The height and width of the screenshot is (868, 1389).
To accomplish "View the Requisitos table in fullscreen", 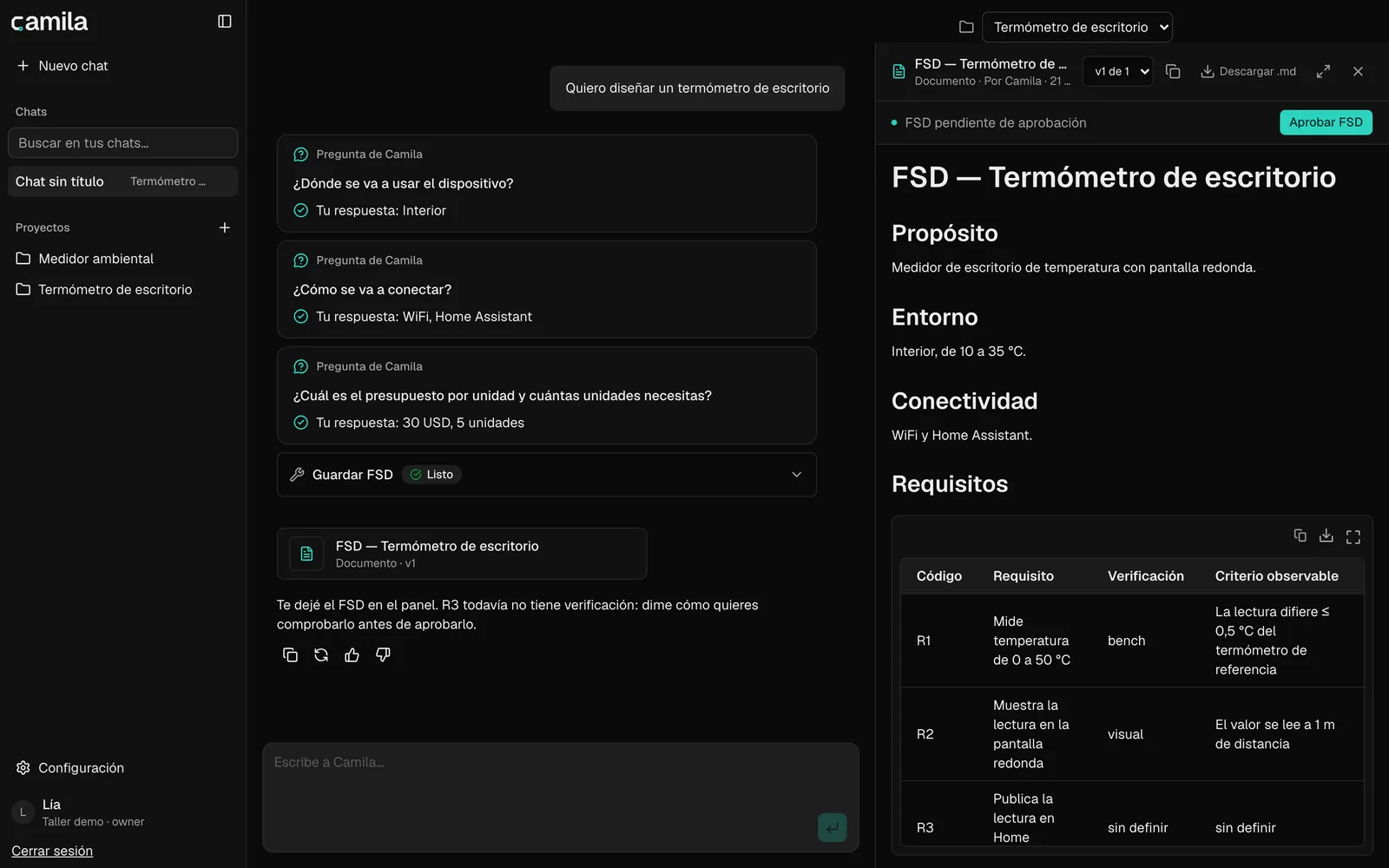I will [x=1353, y=536].
